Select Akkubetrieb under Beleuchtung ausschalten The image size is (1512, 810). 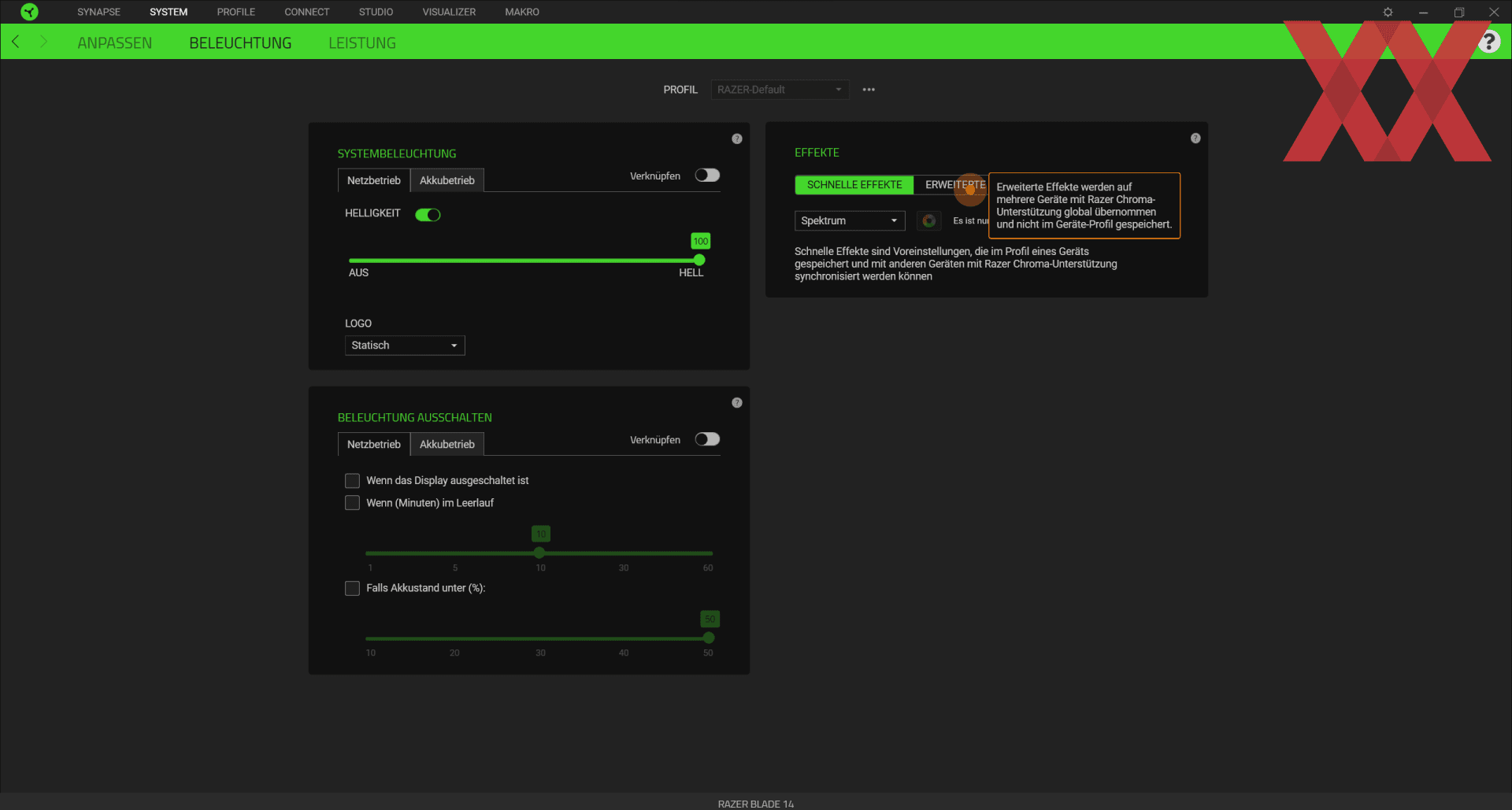pyautogui.click(x=447, y=444)
